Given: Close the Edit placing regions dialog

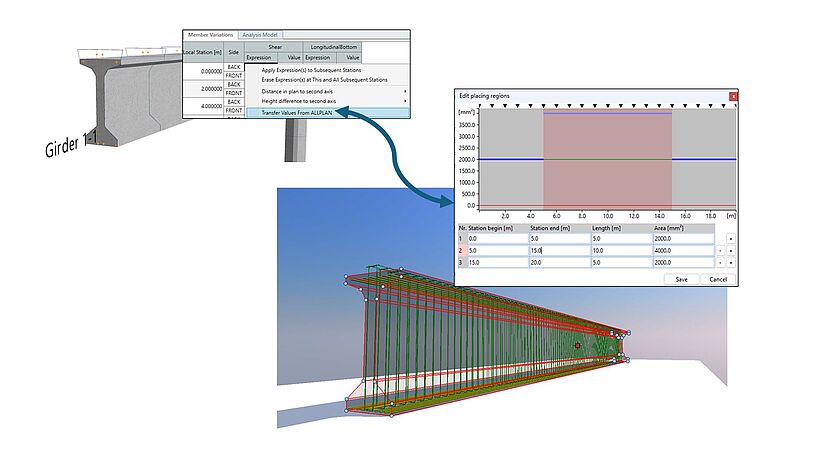Looking at the screenshot, I should [x=733, y=95].
